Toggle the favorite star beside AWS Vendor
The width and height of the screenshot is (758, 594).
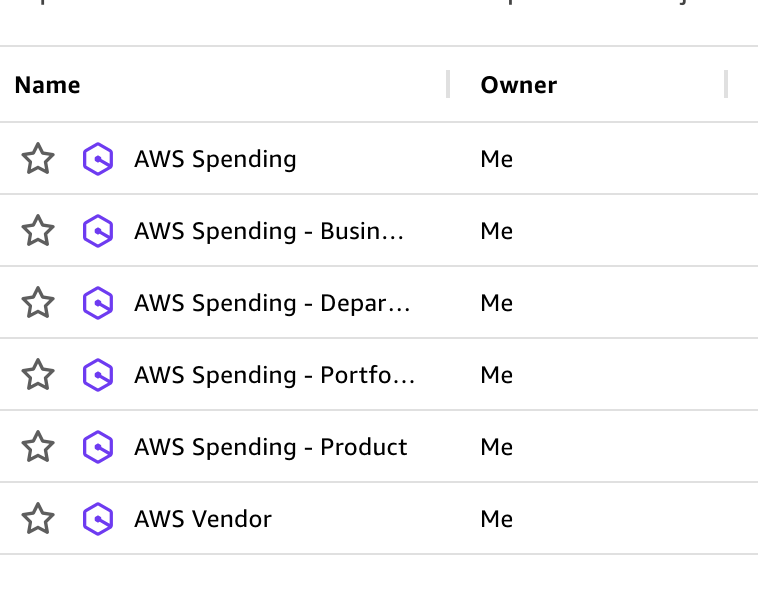pyautogui.click(x=38, y=519)
